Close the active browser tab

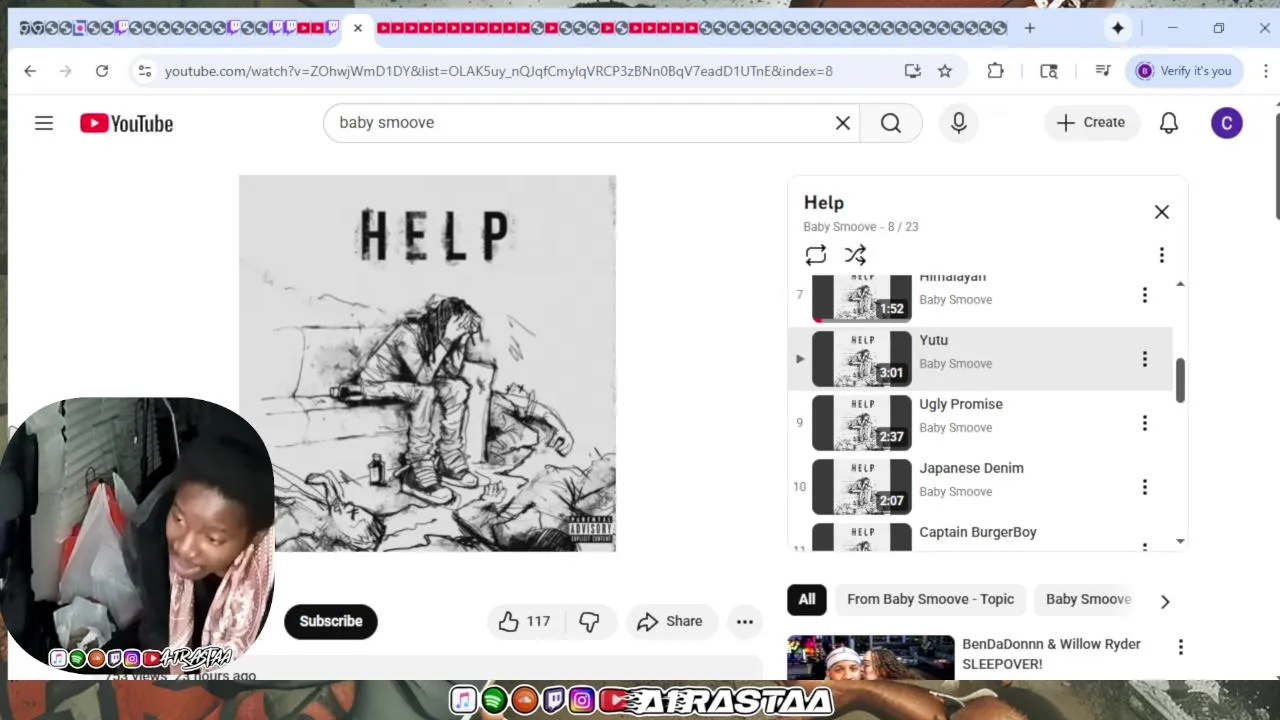tap(358, 28)
